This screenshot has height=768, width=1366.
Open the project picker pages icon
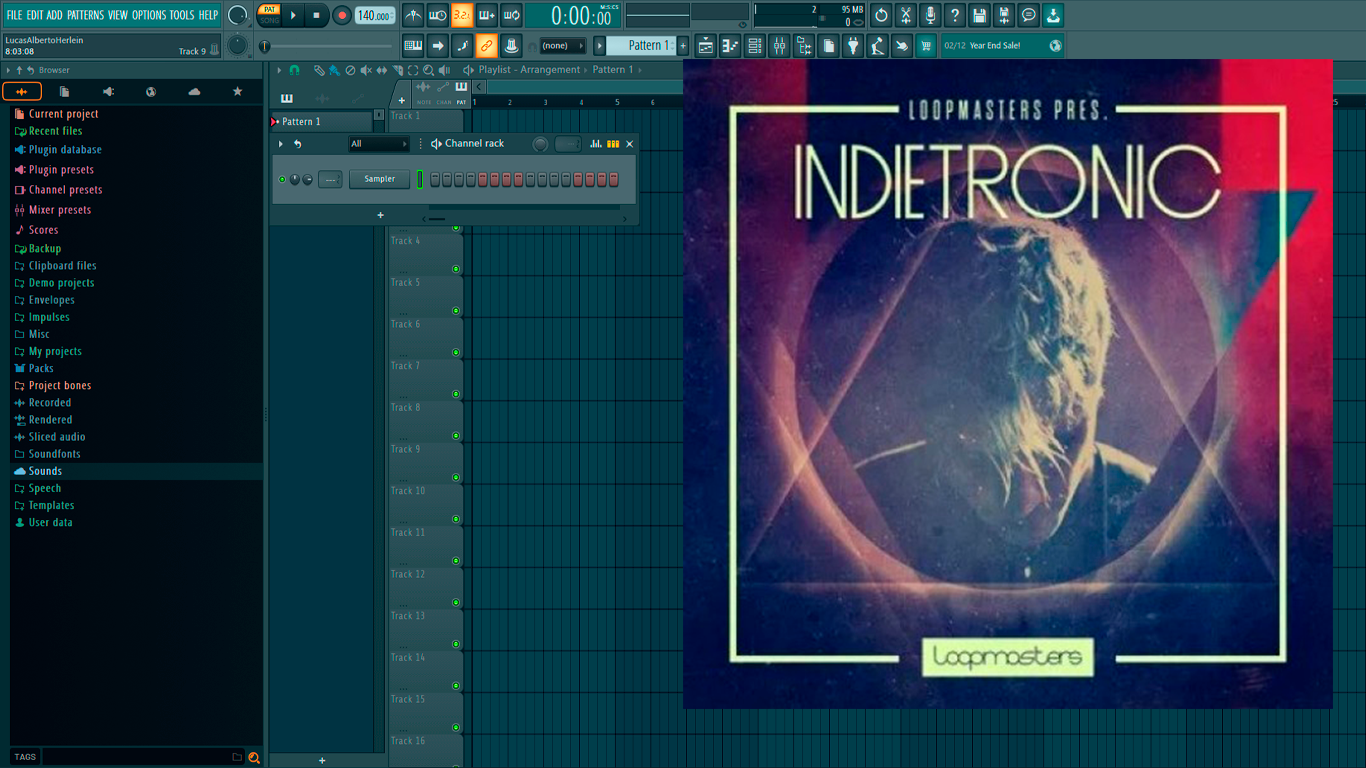click(828, 45)
